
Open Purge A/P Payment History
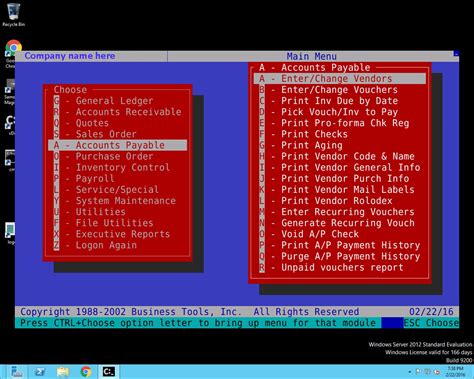click(340, 256)
